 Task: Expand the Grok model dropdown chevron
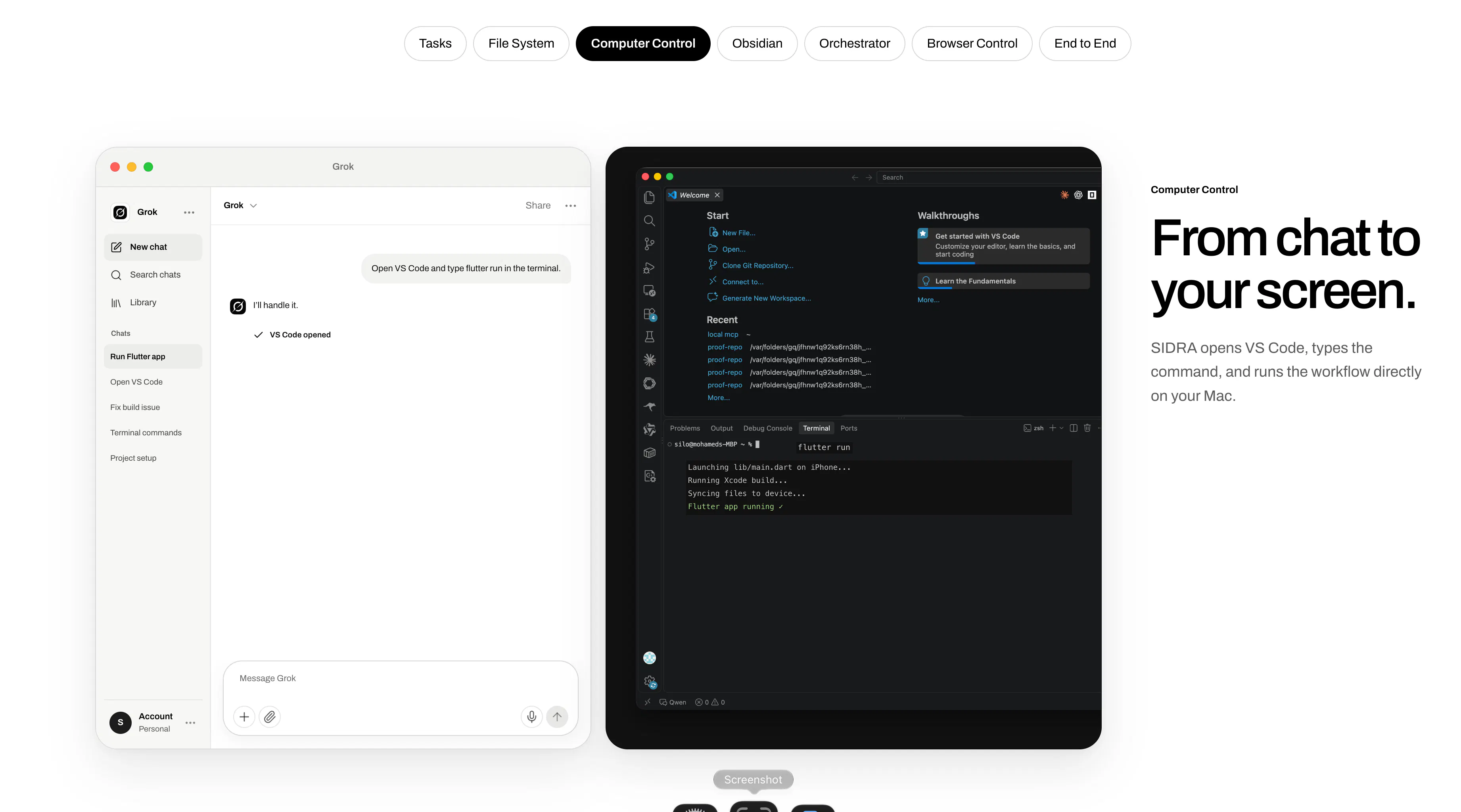253,205
